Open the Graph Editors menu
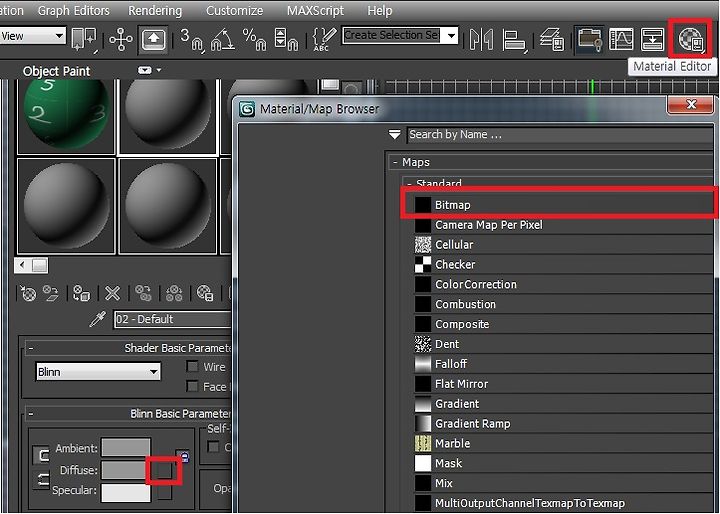Image resolution: width=720 pixels, height=514 pixels. [73, 10]
